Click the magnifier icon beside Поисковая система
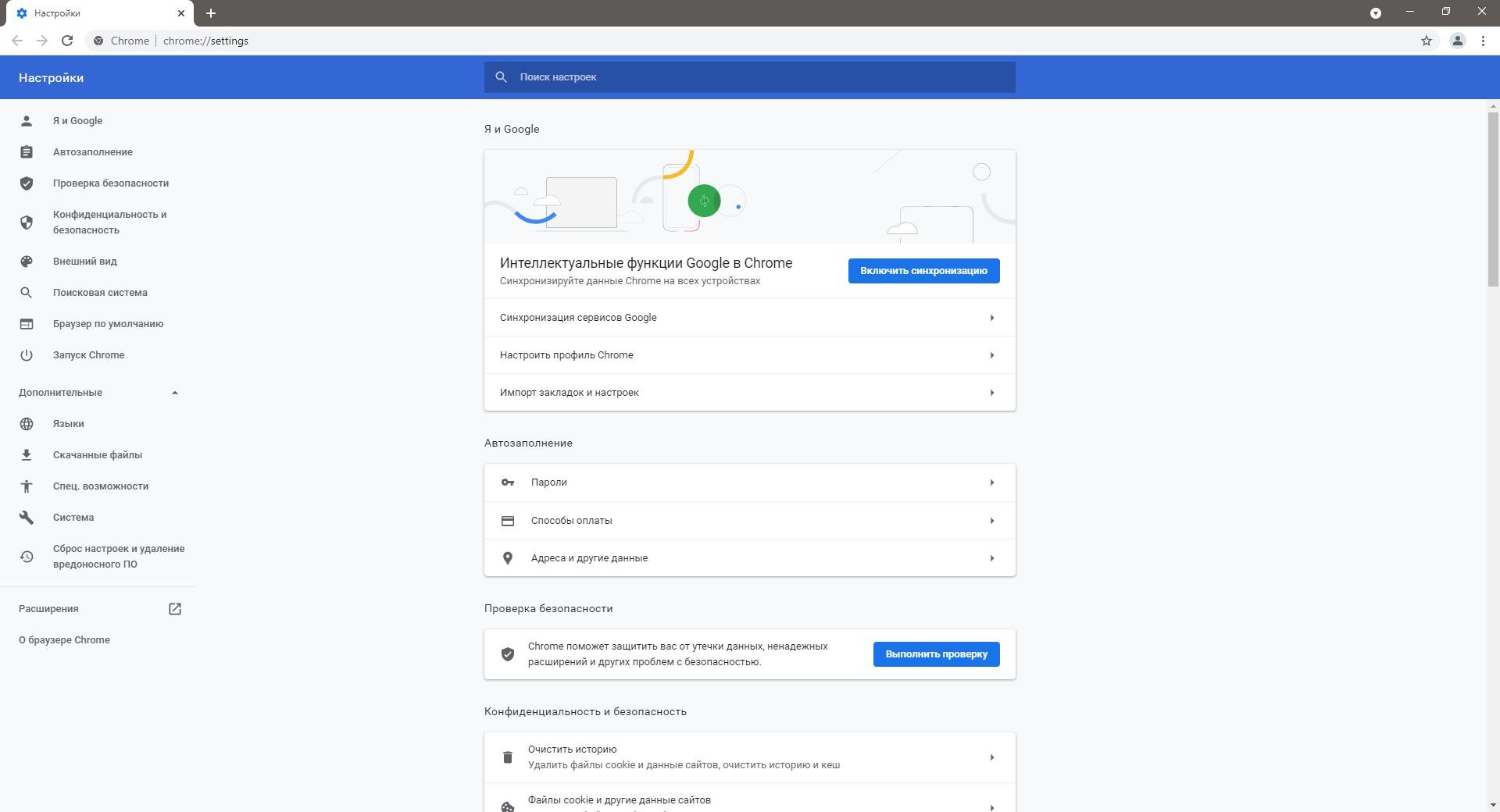 27,293
